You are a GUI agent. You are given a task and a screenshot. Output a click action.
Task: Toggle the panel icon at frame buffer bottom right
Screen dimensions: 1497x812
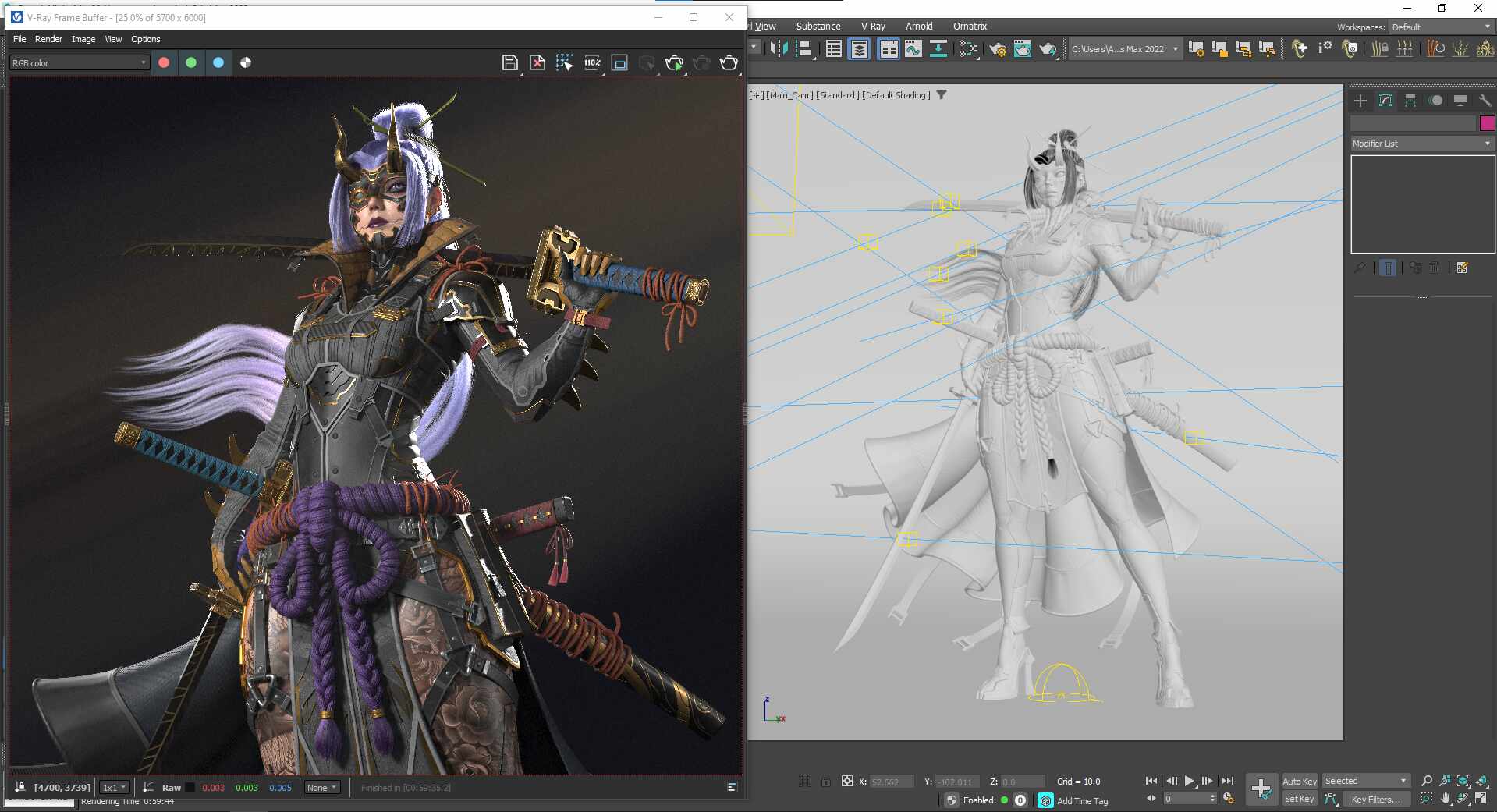point(732,787)
